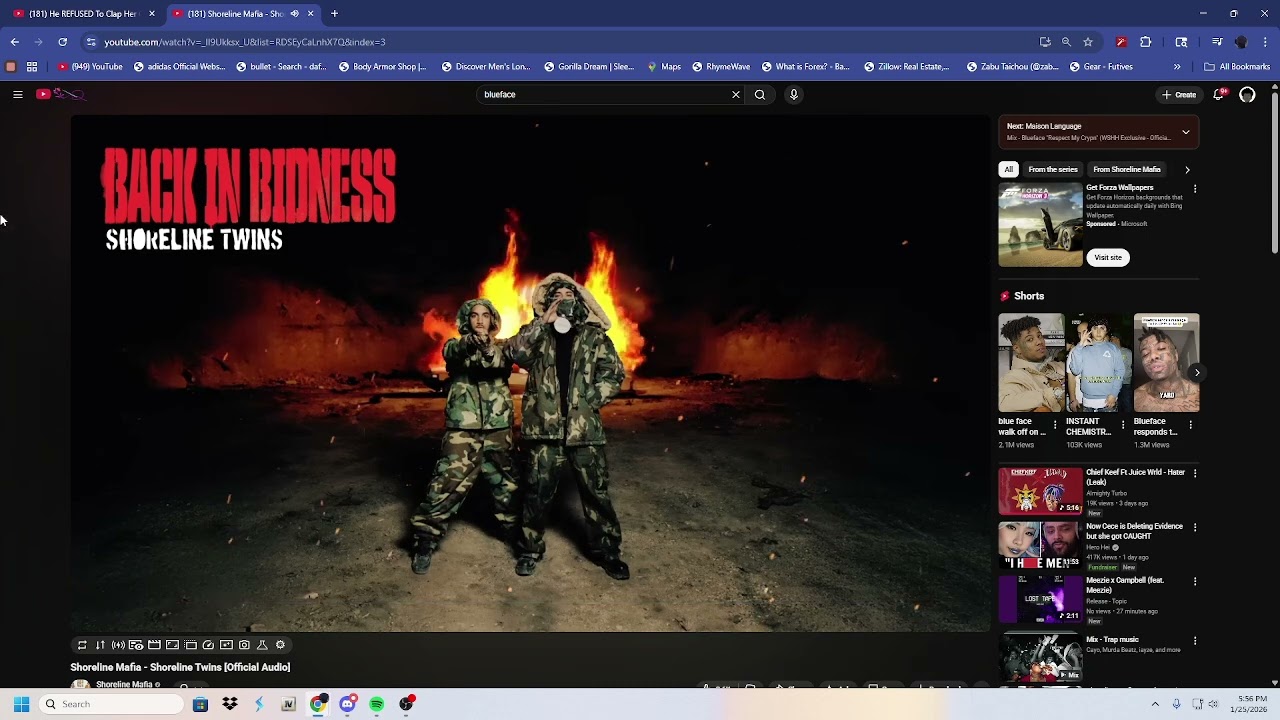Click Visit site on Forza ad
Image resolution: width=1280 pixels, height=720 pixels.
click(1108, 257)
